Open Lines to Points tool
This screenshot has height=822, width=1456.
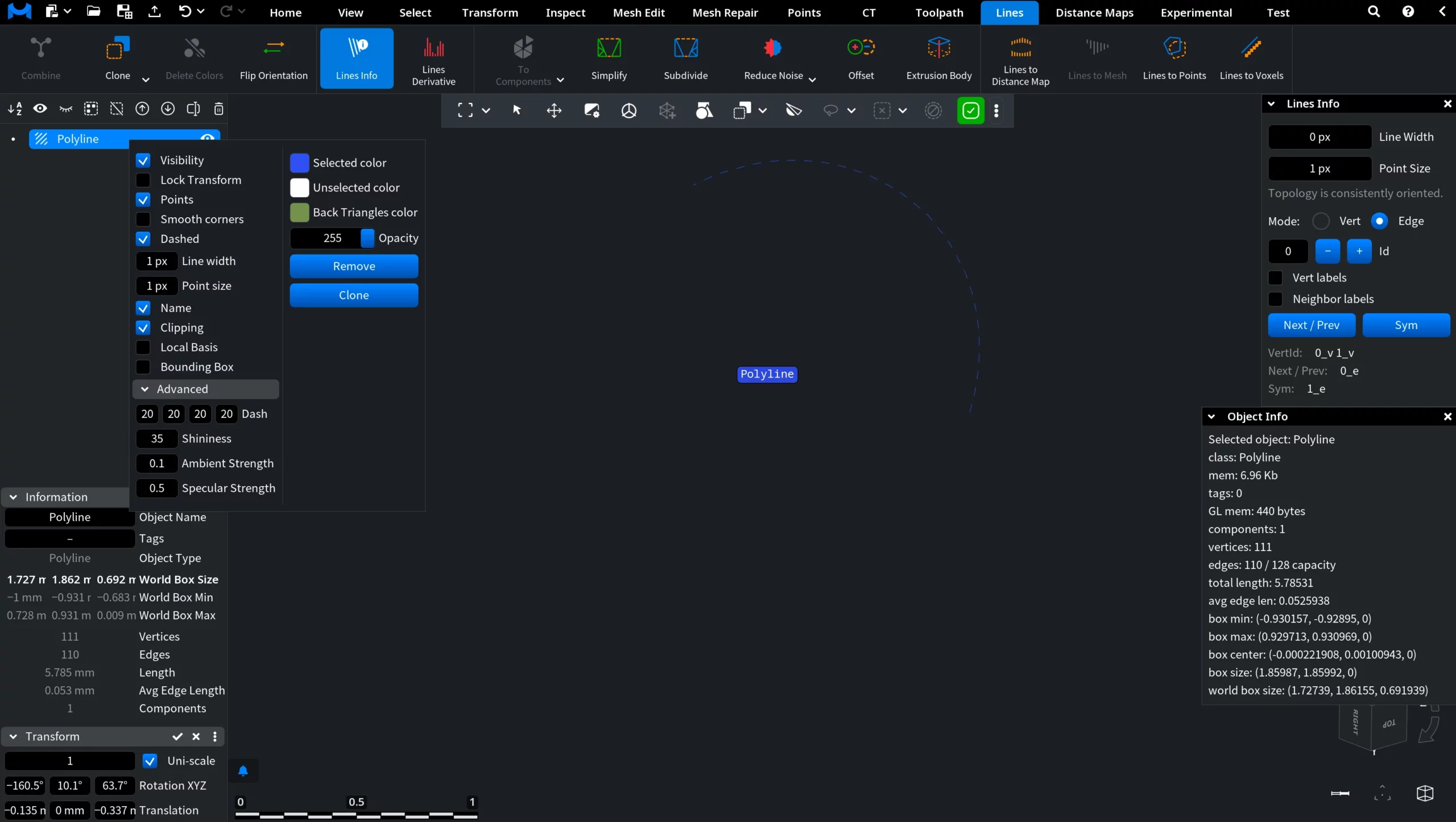click(x=1174, y=58)
